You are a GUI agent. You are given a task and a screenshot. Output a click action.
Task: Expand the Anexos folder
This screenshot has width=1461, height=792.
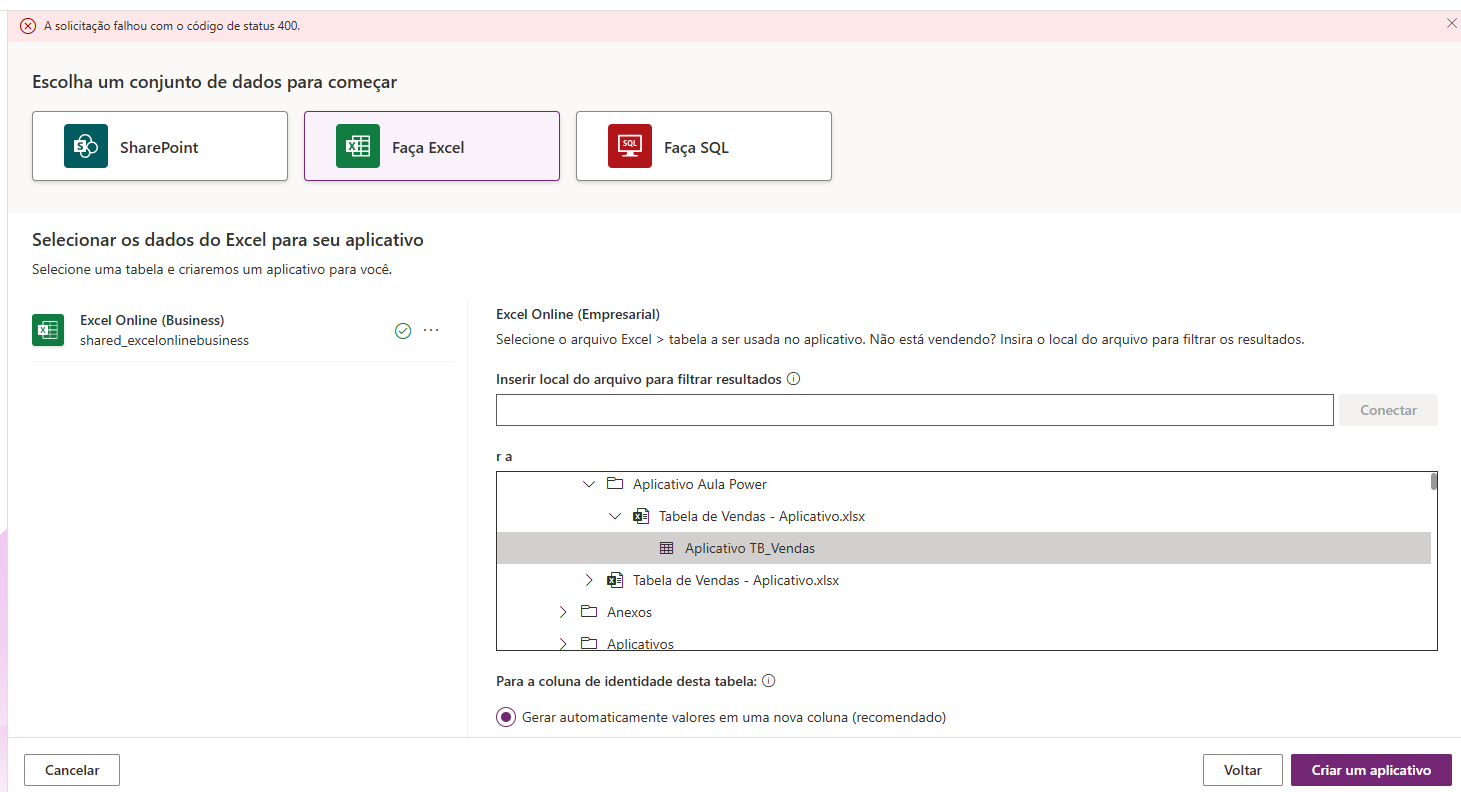point(563,612)
